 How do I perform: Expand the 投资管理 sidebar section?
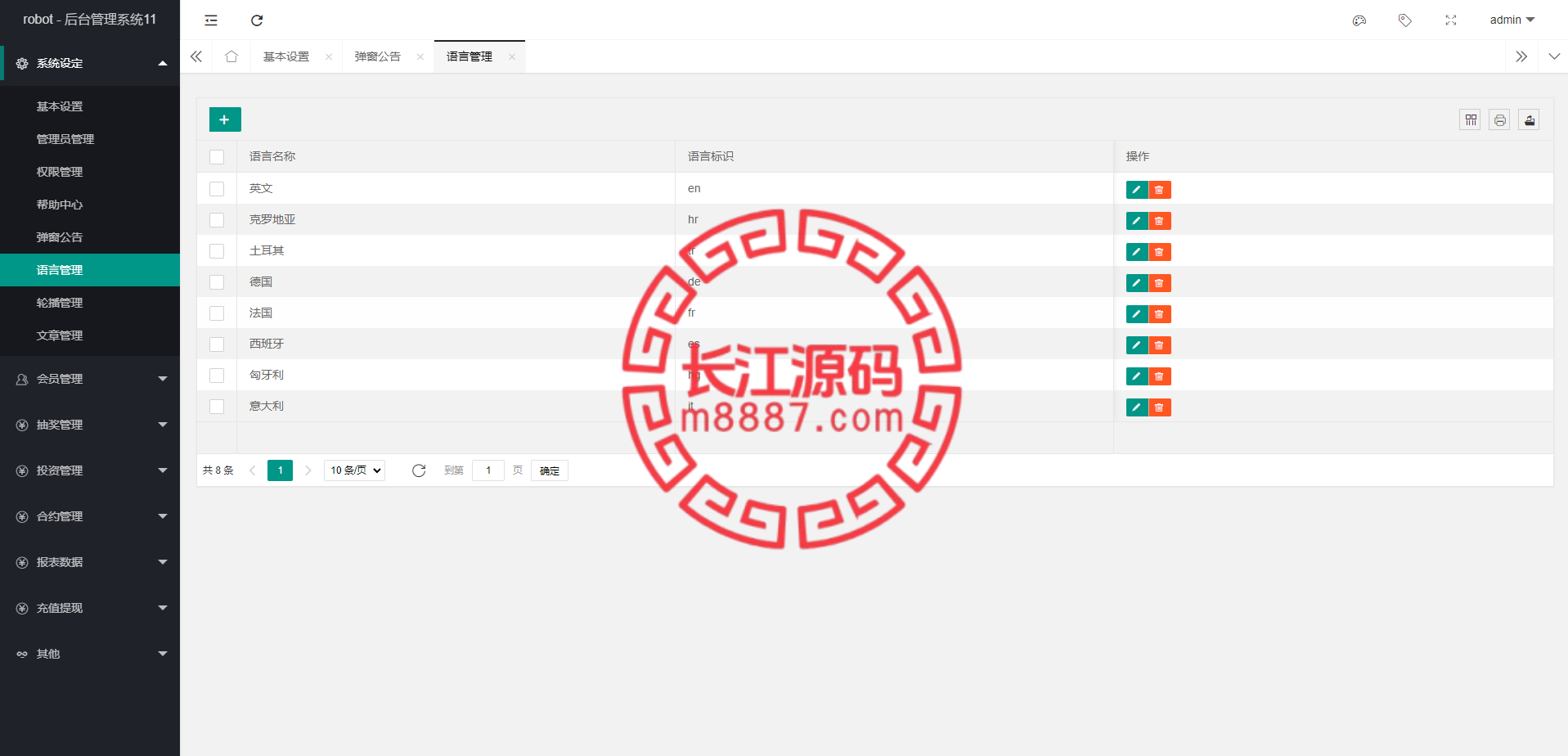pos(90,470)
